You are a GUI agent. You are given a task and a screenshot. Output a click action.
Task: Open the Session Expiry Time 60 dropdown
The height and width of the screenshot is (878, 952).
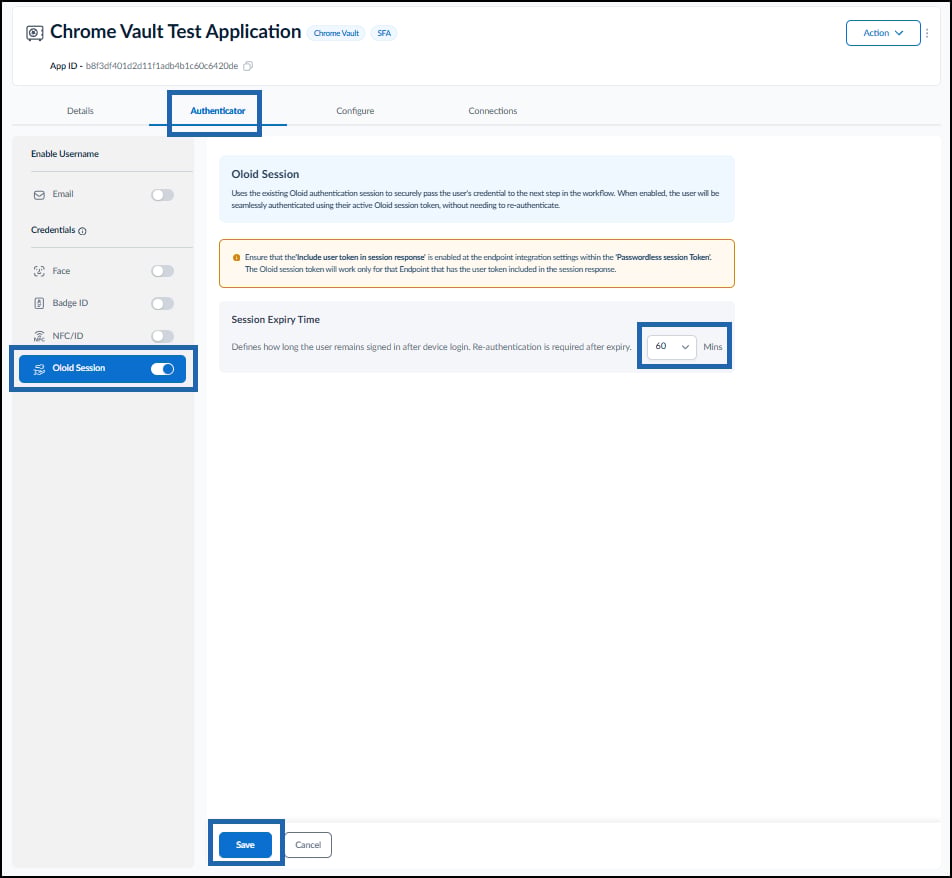[672, 347]
